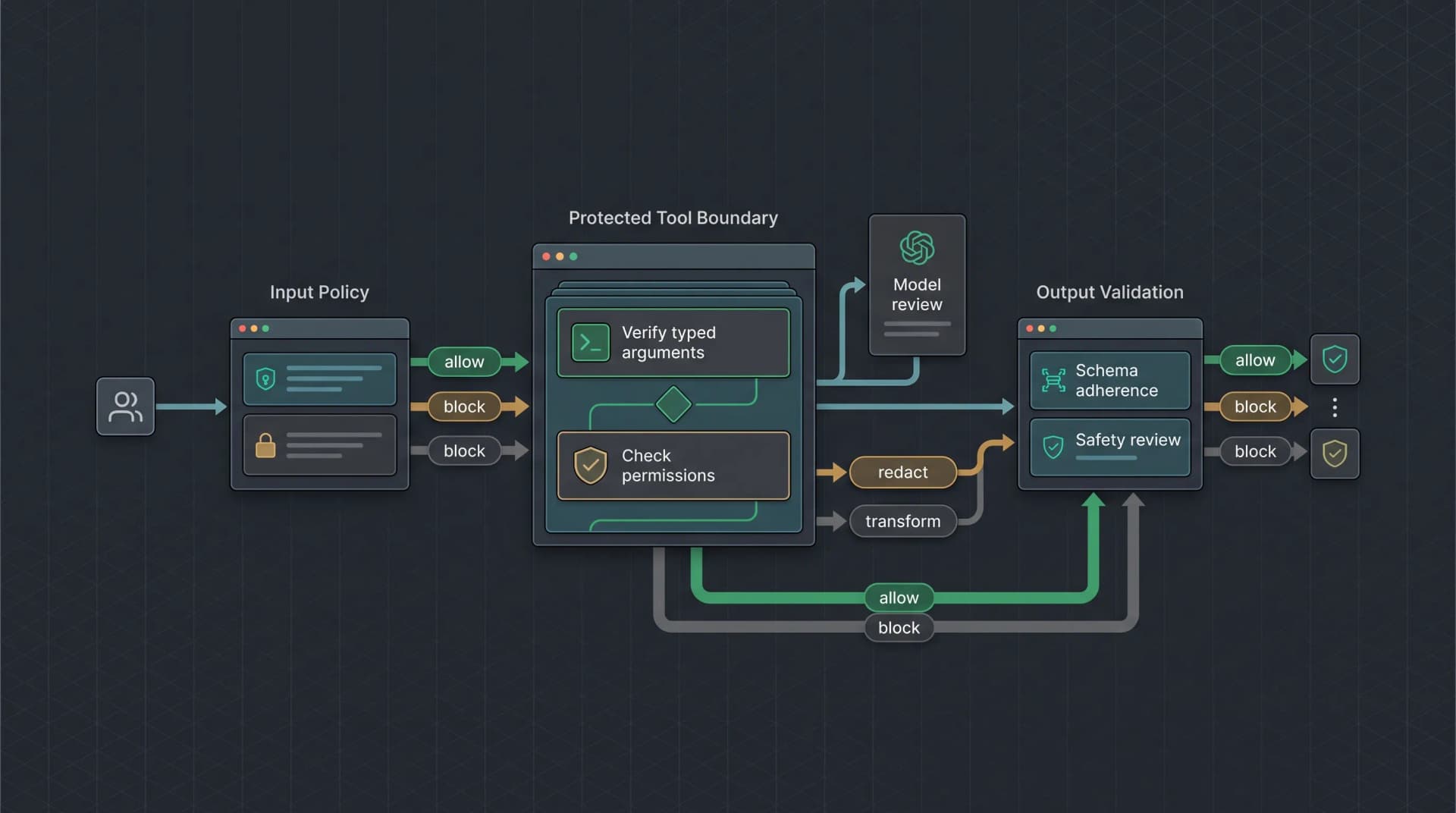Click the Input Policy heading
The image size is (1456, 813).
[x=319, y=292]
